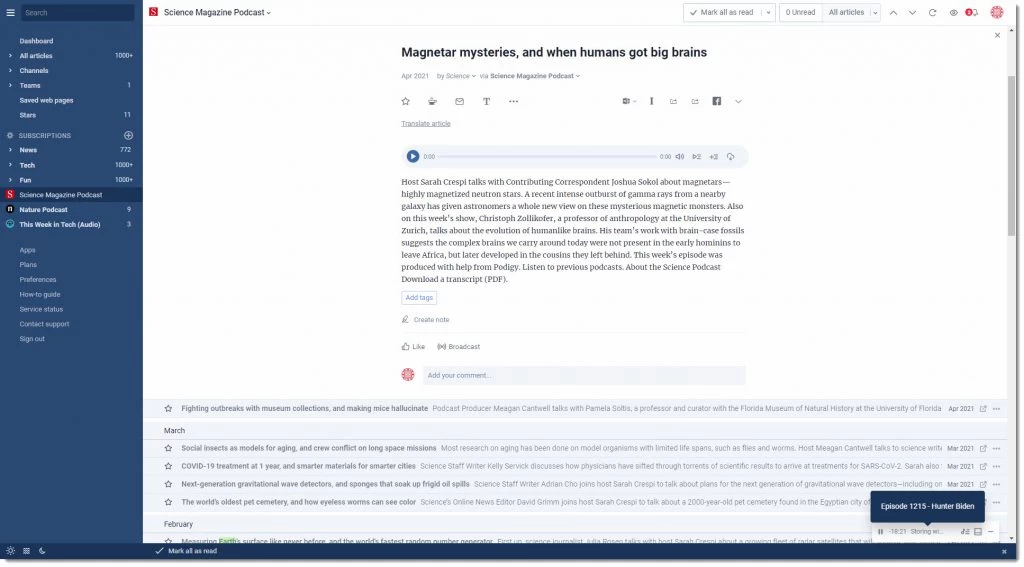Click the sidebar Search field
The image size is (1024, 567).
[77, 12]
